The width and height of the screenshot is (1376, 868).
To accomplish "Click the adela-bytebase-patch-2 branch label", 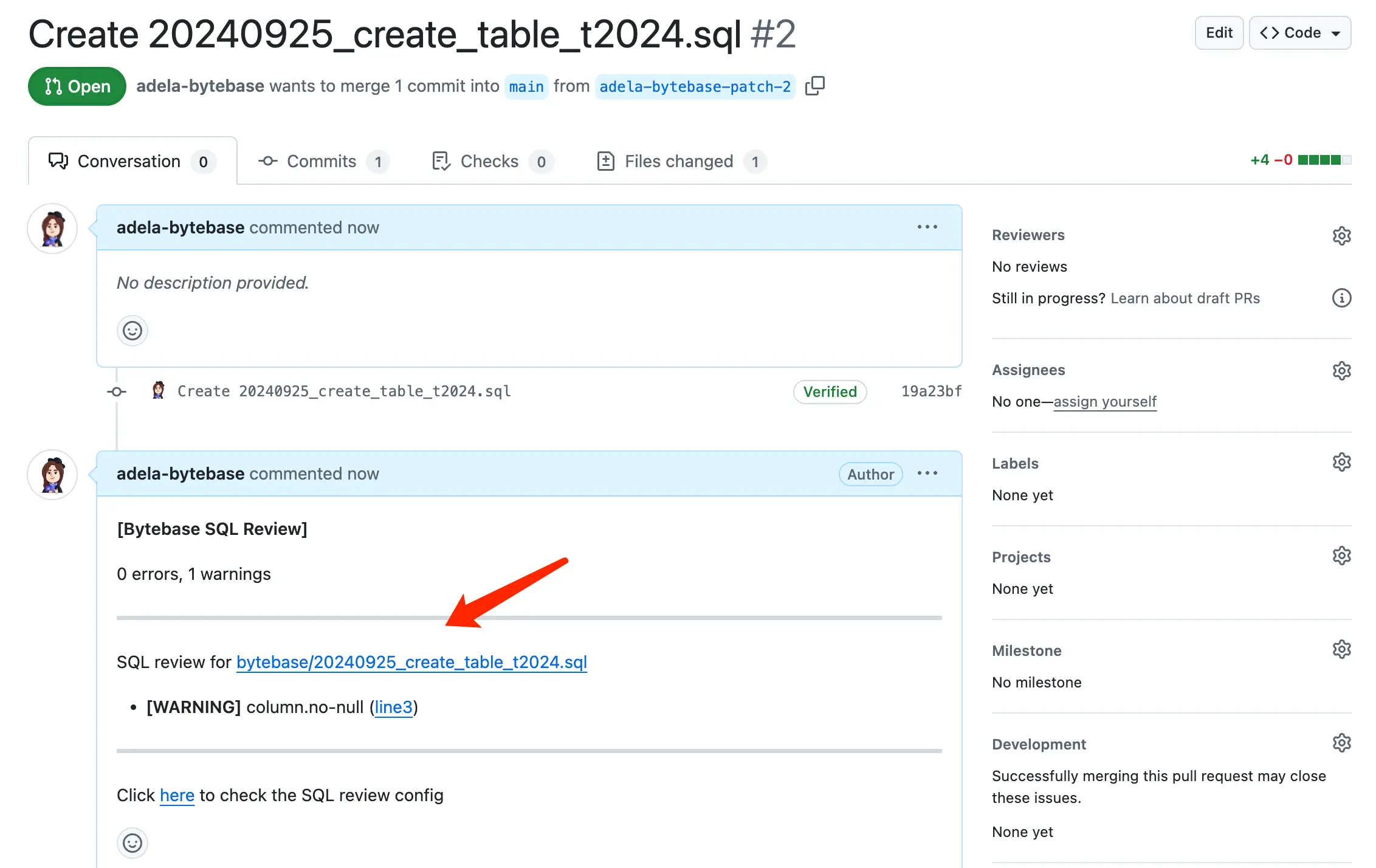I will tap(695, 87).
